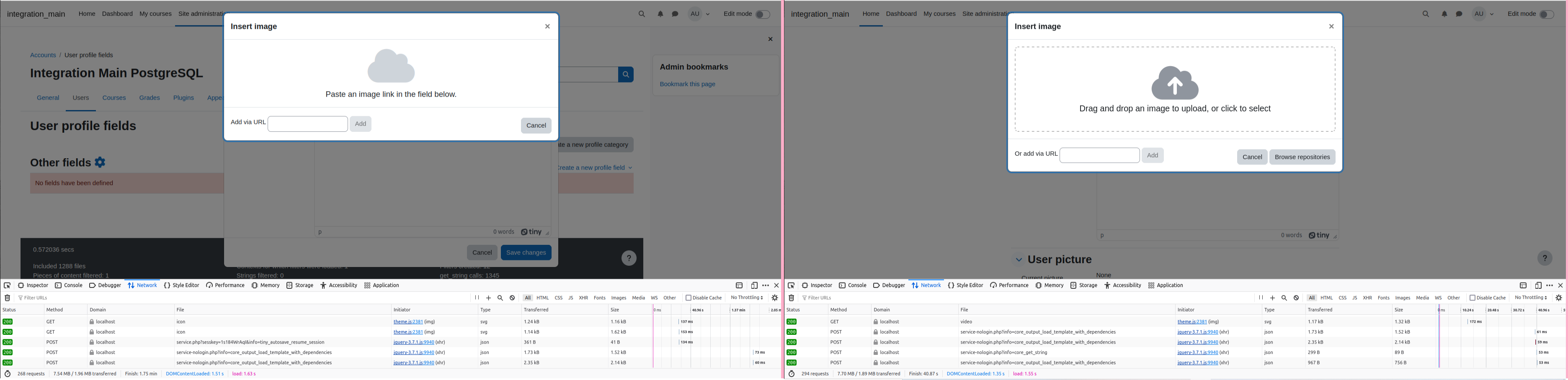
Task: Toggle Images filter in right network panel
Action: 1403,298
